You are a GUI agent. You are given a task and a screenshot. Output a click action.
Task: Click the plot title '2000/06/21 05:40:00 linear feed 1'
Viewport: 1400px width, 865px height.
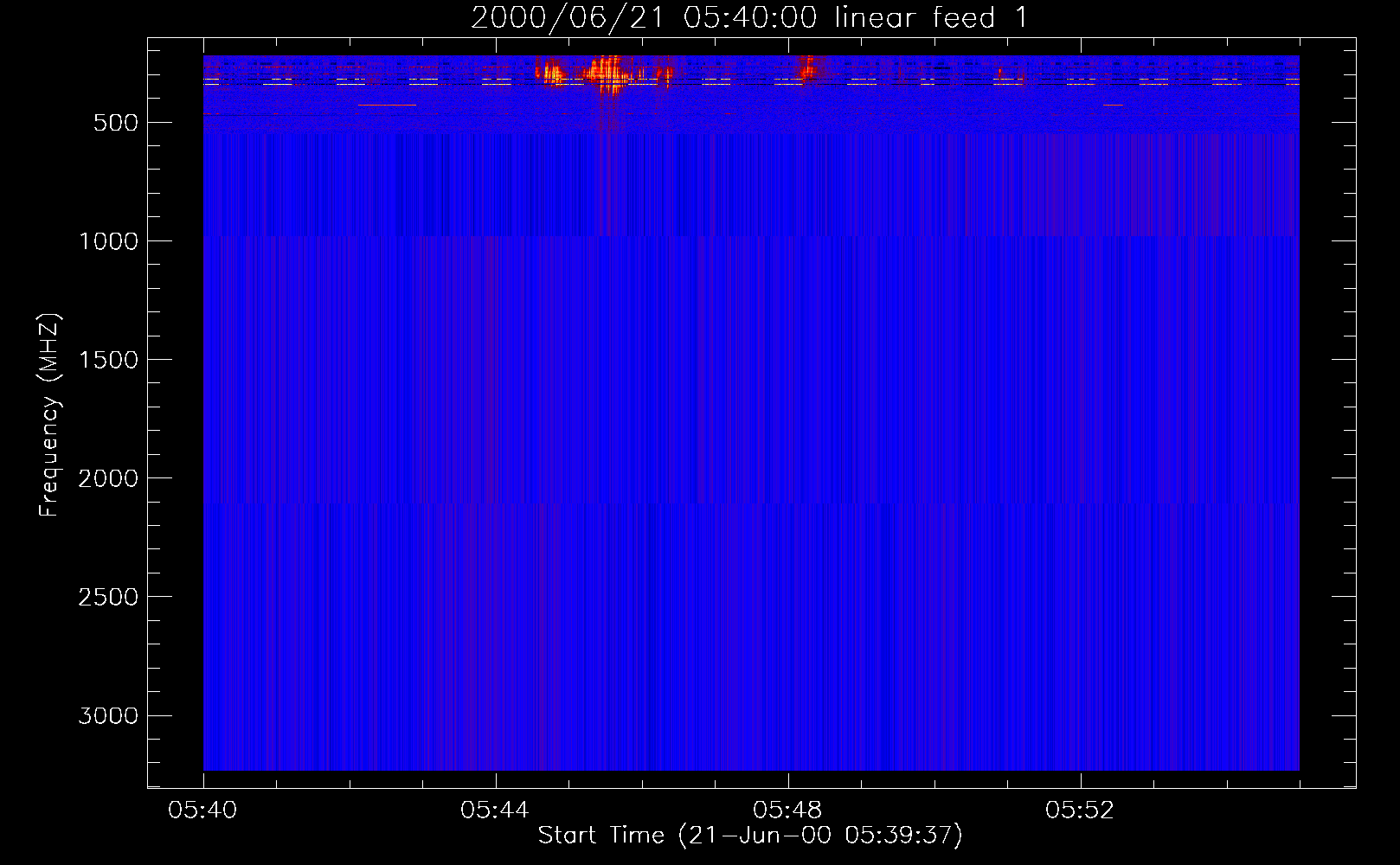point(749,17)
